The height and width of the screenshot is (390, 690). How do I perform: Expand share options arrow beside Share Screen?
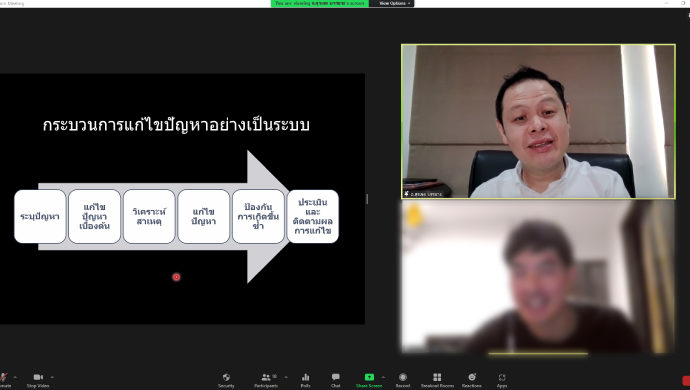click(383, 377)
